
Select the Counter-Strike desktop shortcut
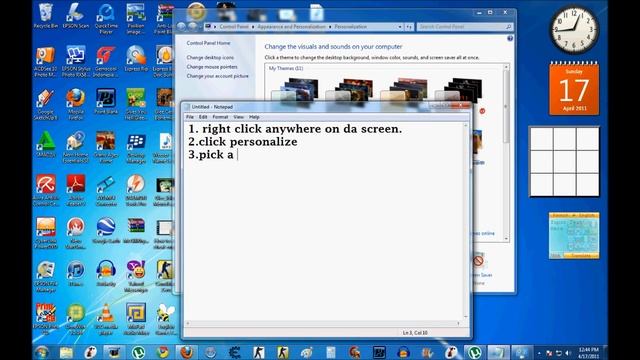point(165,277)
